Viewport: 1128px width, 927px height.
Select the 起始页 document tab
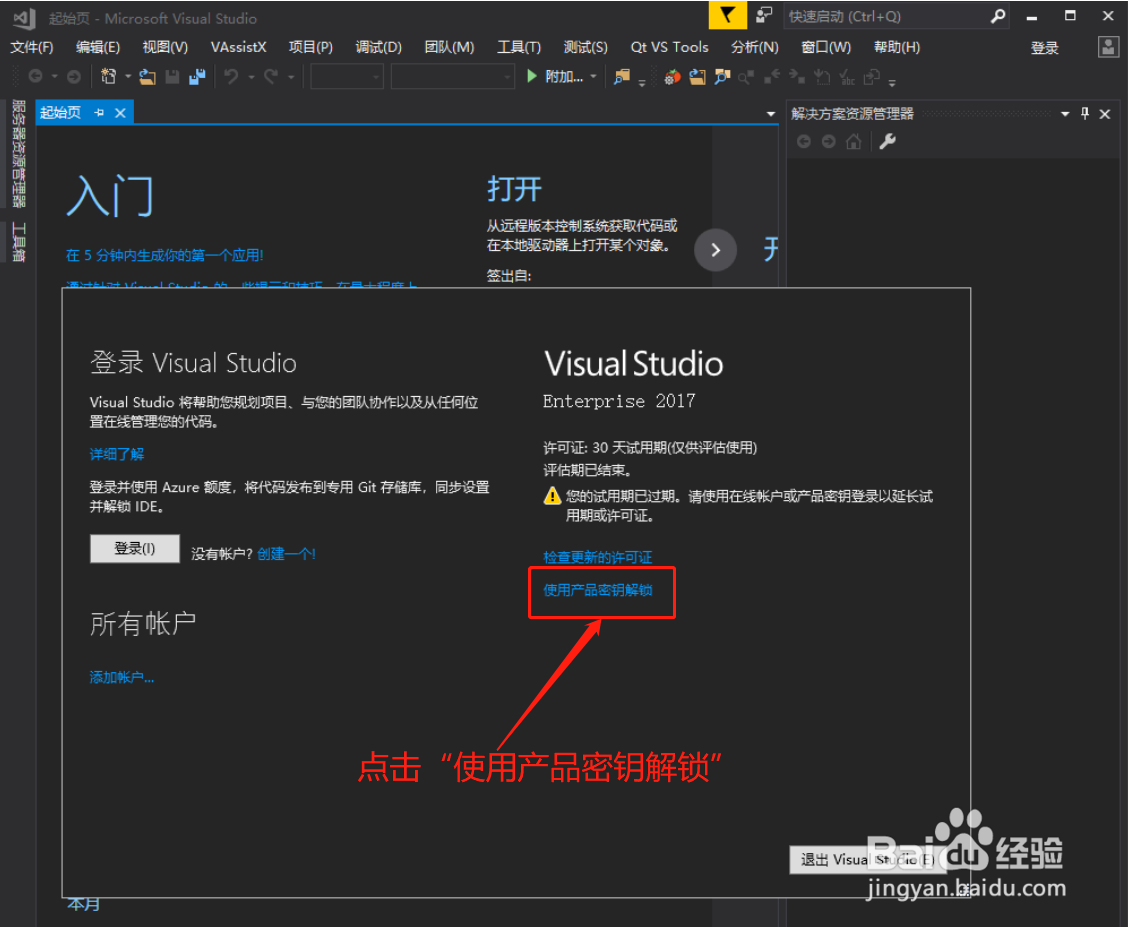tap(60, 113)
